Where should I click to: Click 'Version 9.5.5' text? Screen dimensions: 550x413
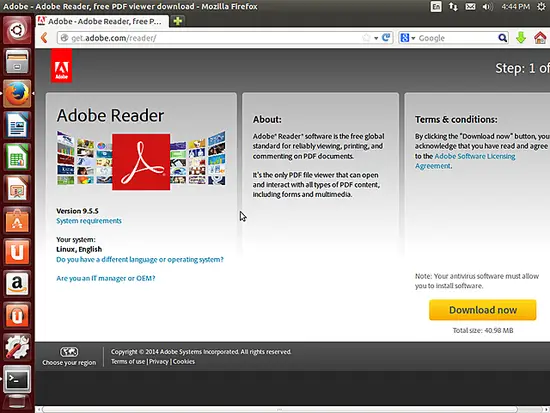pyautogui.click(x=77, y=211)
